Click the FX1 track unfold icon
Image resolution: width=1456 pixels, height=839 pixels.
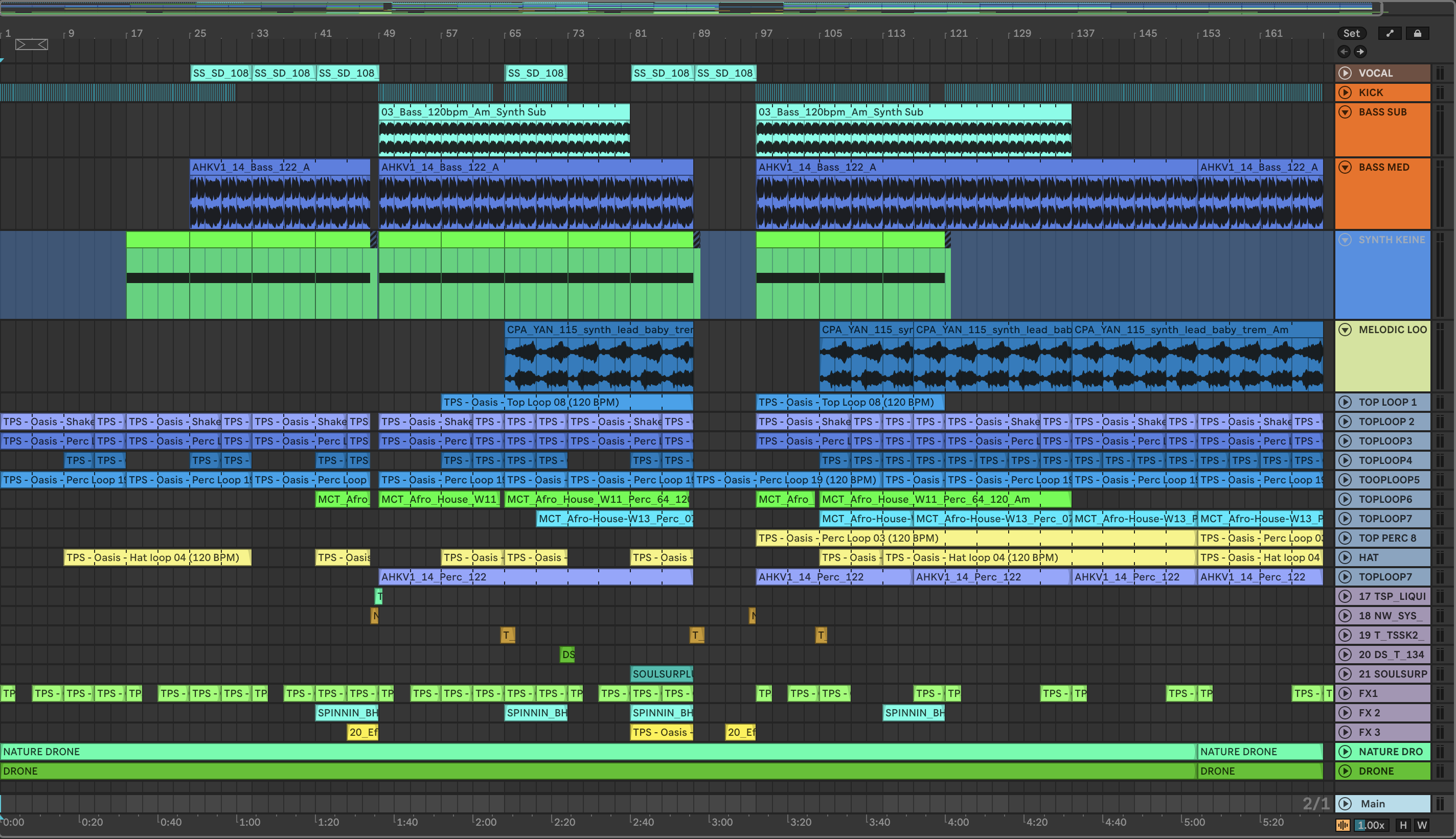coord(1346,693)
